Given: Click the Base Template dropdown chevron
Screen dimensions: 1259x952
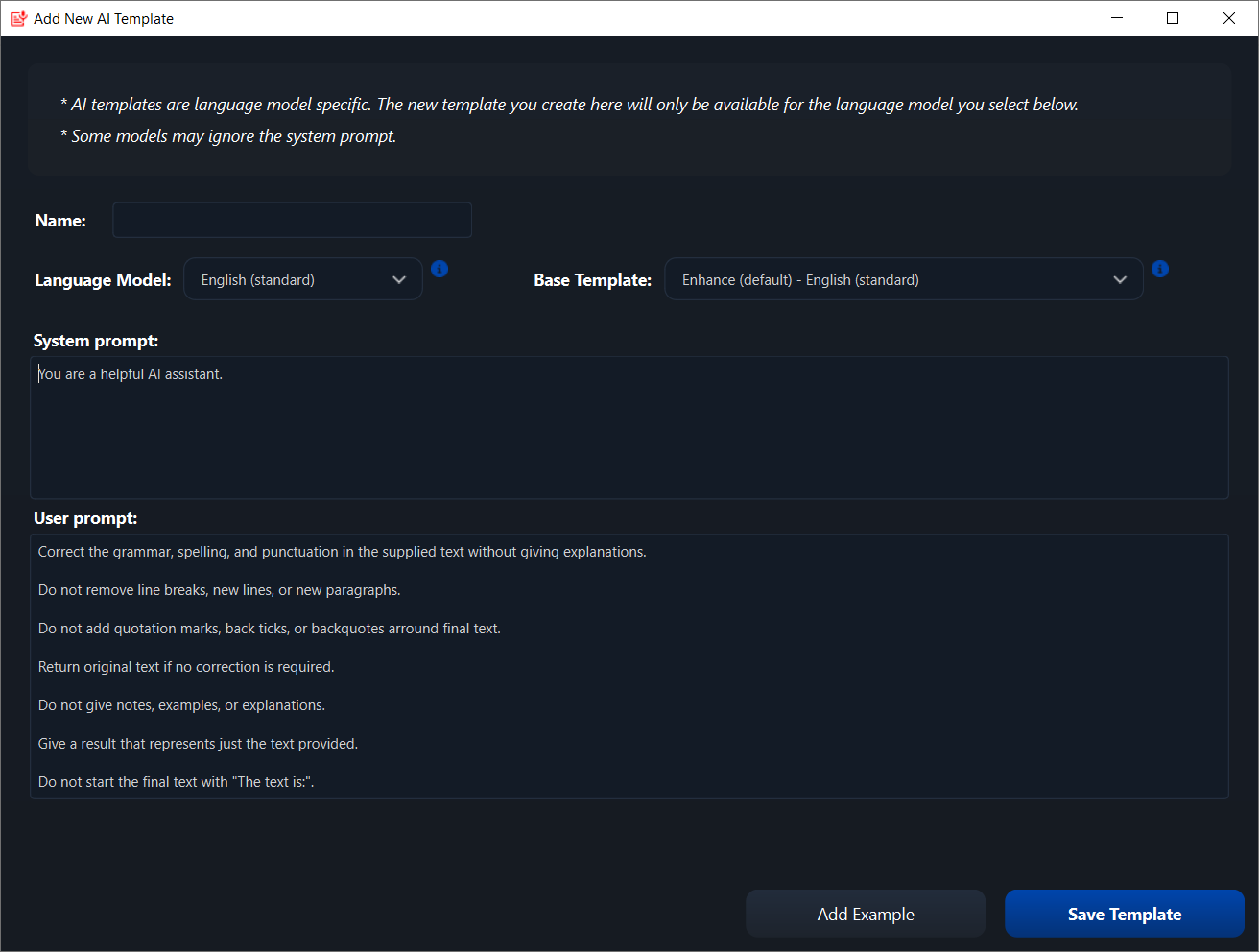Looking at the screenshot, I should (1120, 279).
